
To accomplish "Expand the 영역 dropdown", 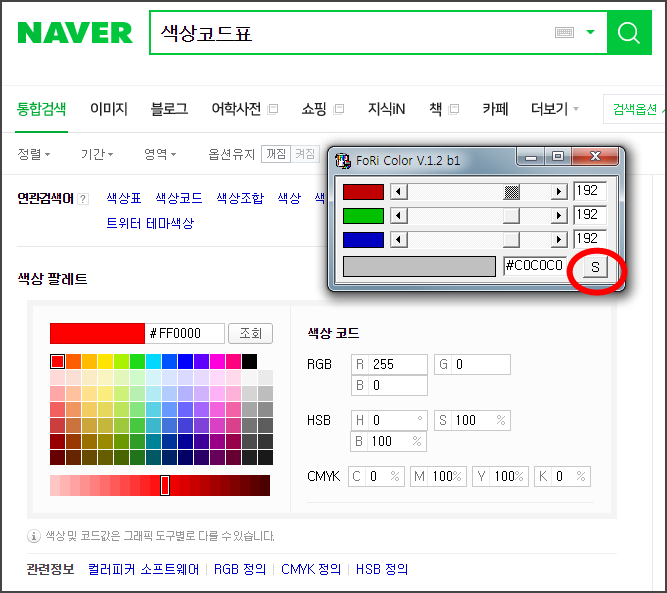I will tap(160, 154).
